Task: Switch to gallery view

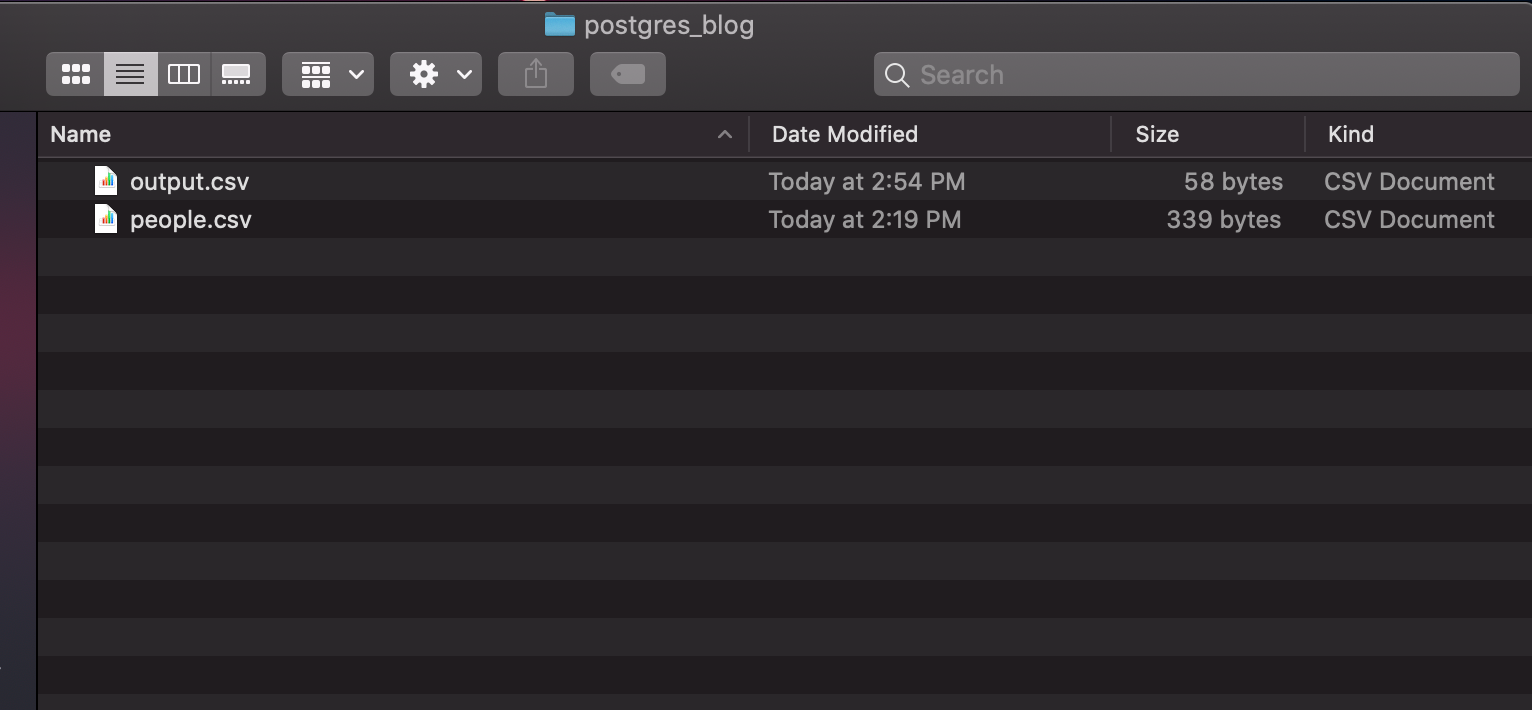Action: point(237,74)
